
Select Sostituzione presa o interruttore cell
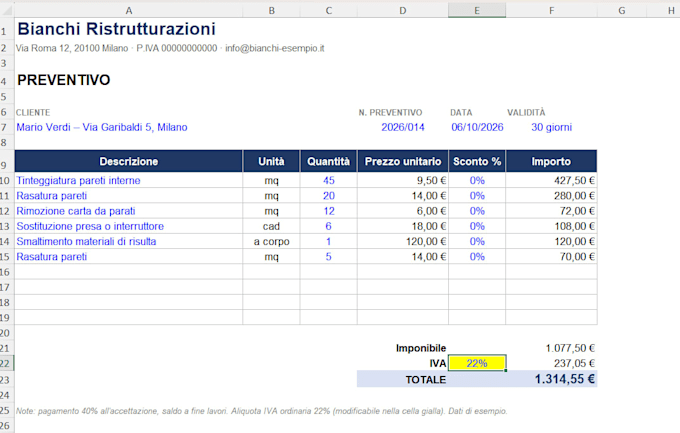coord(128,226)
